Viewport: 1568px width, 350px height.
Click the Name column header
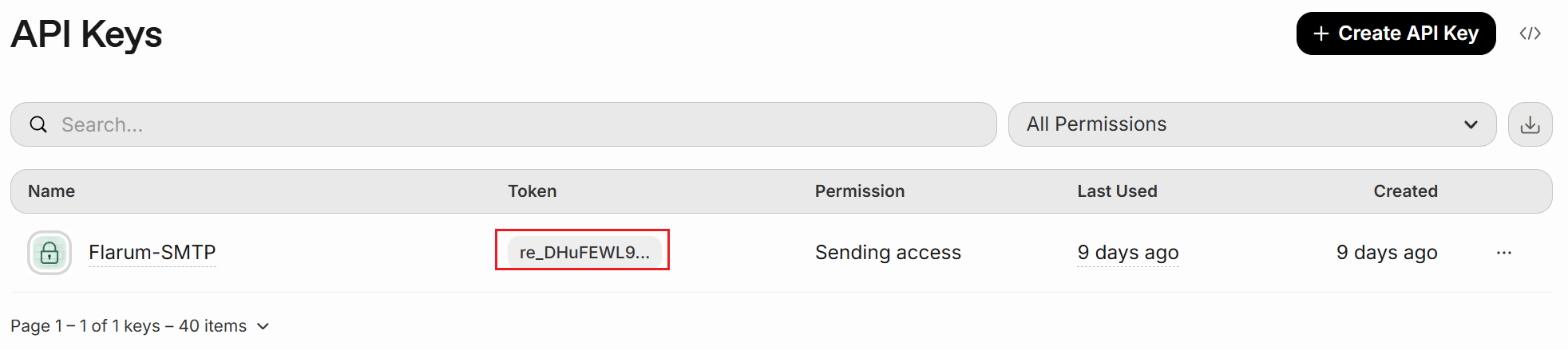coord(51,191)
